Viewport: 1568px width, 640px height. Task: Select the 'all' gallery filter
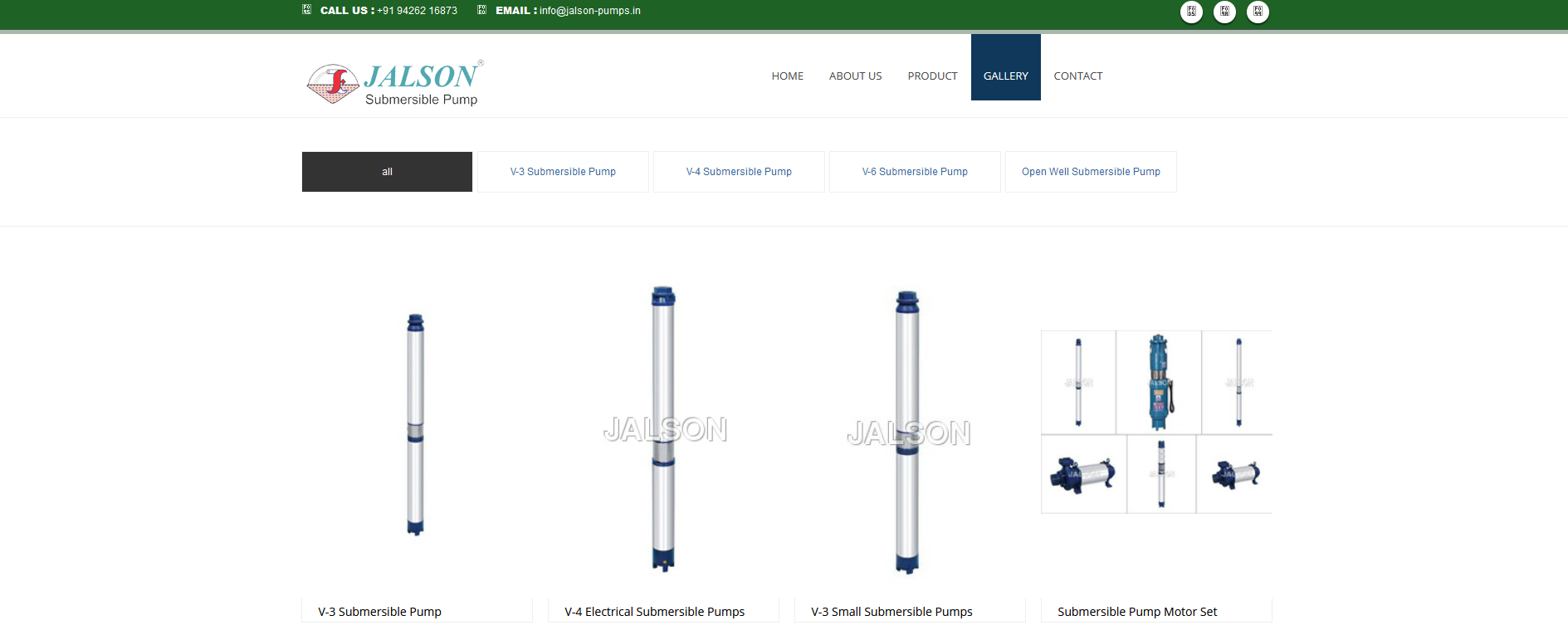[387, 172]
